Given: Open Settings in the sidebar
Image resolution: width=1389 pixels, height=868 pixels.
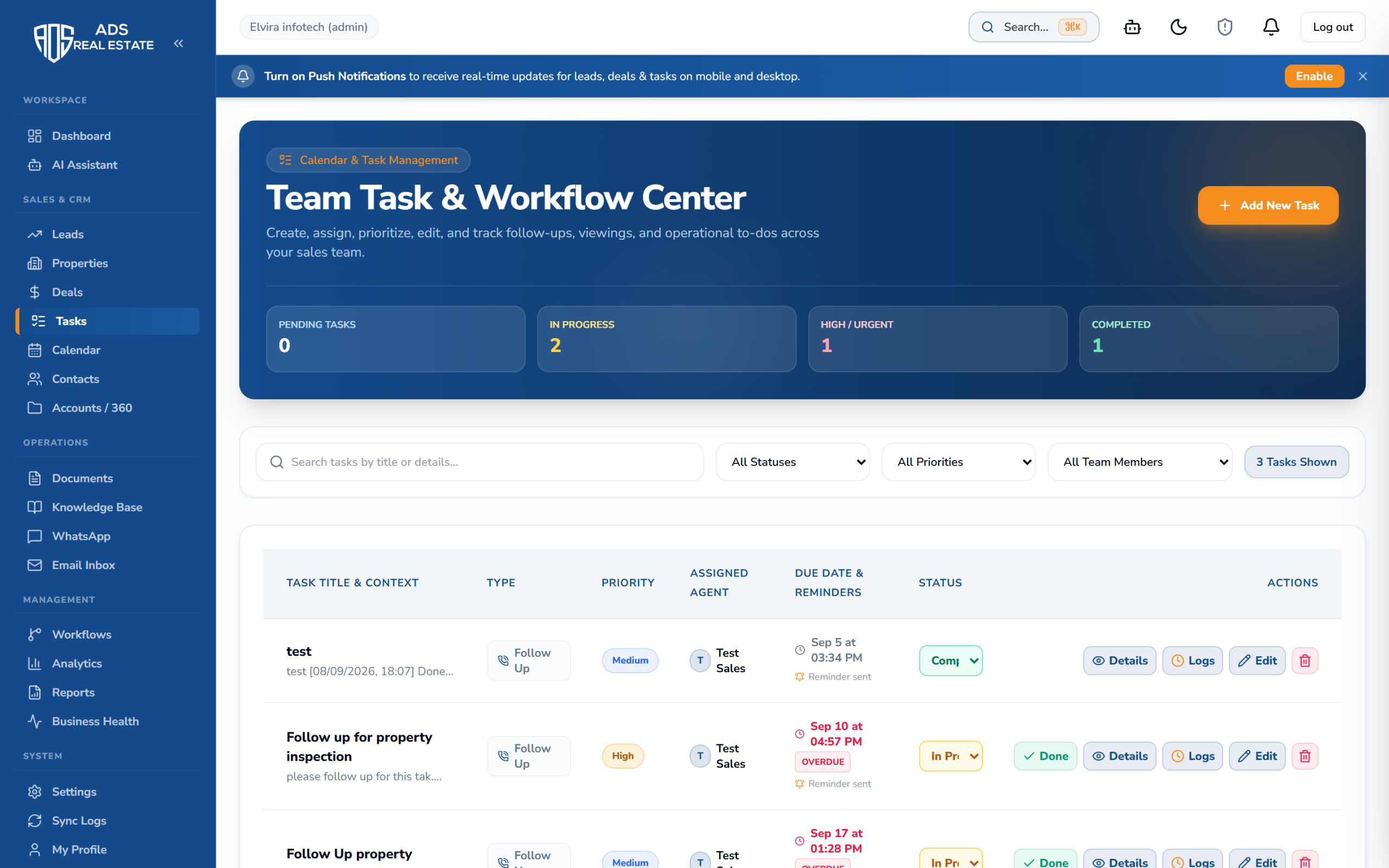Looking at the screenshot, I should [x=108, y=792].
